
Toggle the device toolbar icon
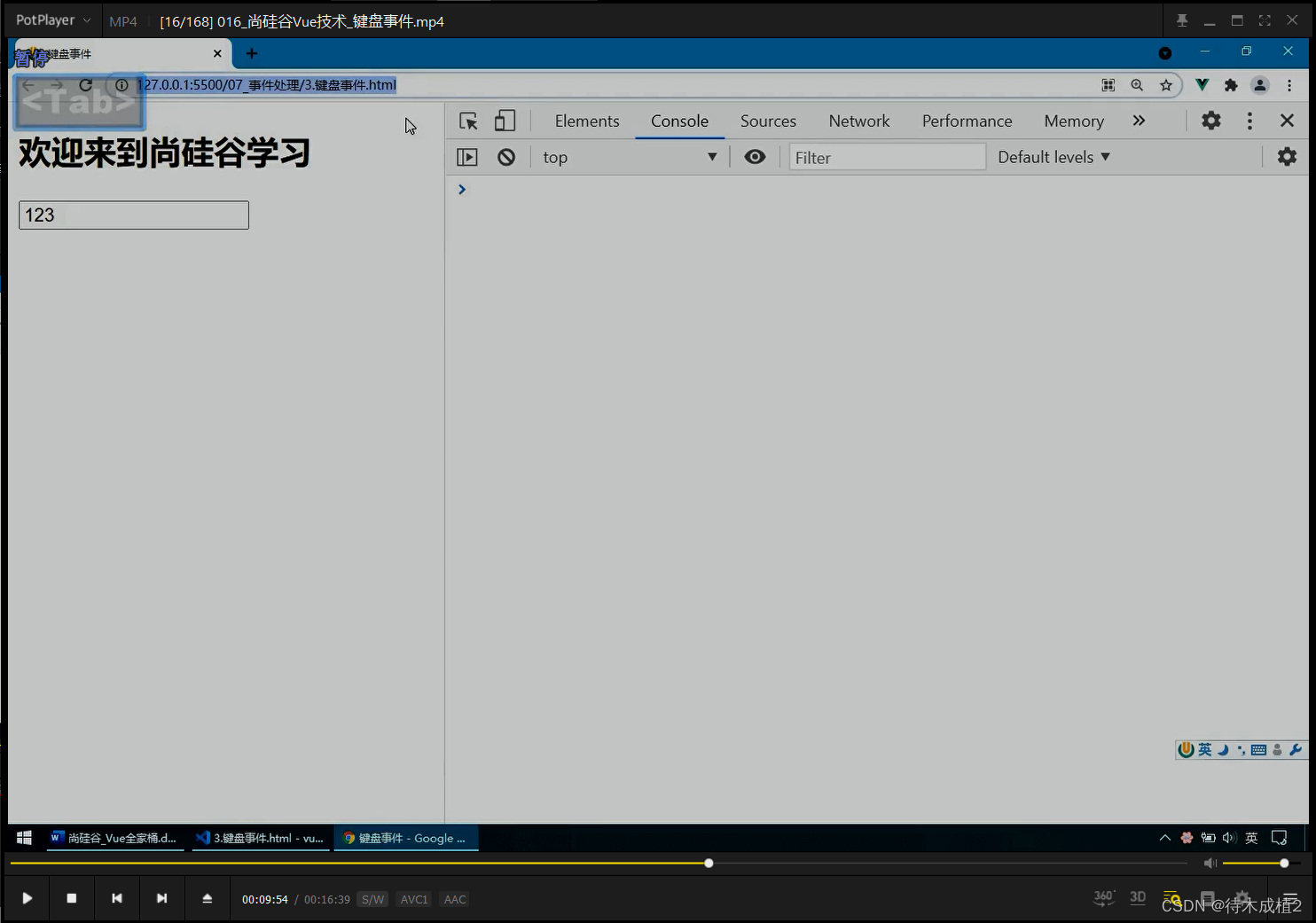click(505, 121)
